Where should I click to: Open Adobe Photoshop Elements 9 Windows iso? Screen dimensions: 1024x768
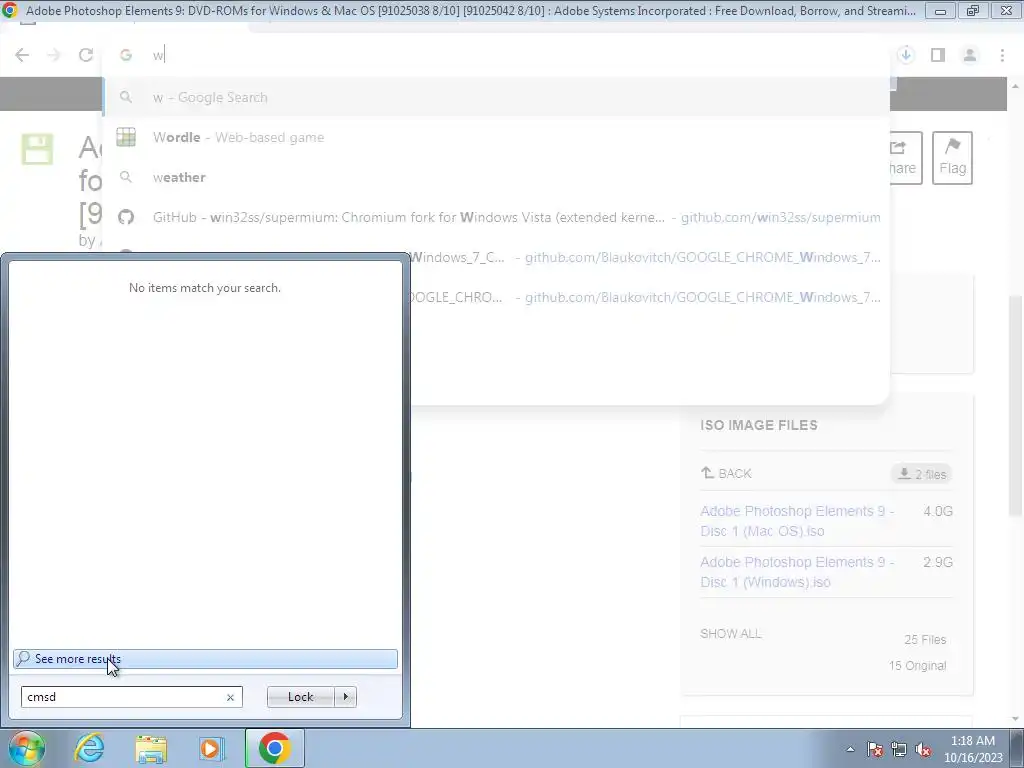click(x=797, y=572)
